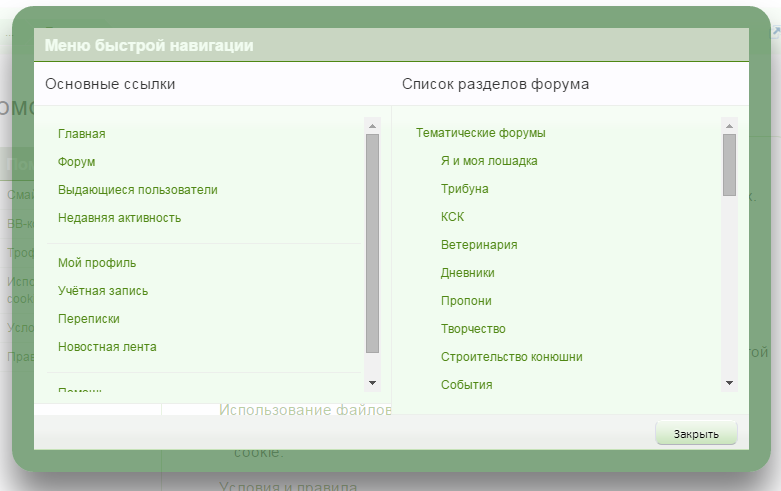
Task: Open the Переписки link
Action: [x=89, y=319]
